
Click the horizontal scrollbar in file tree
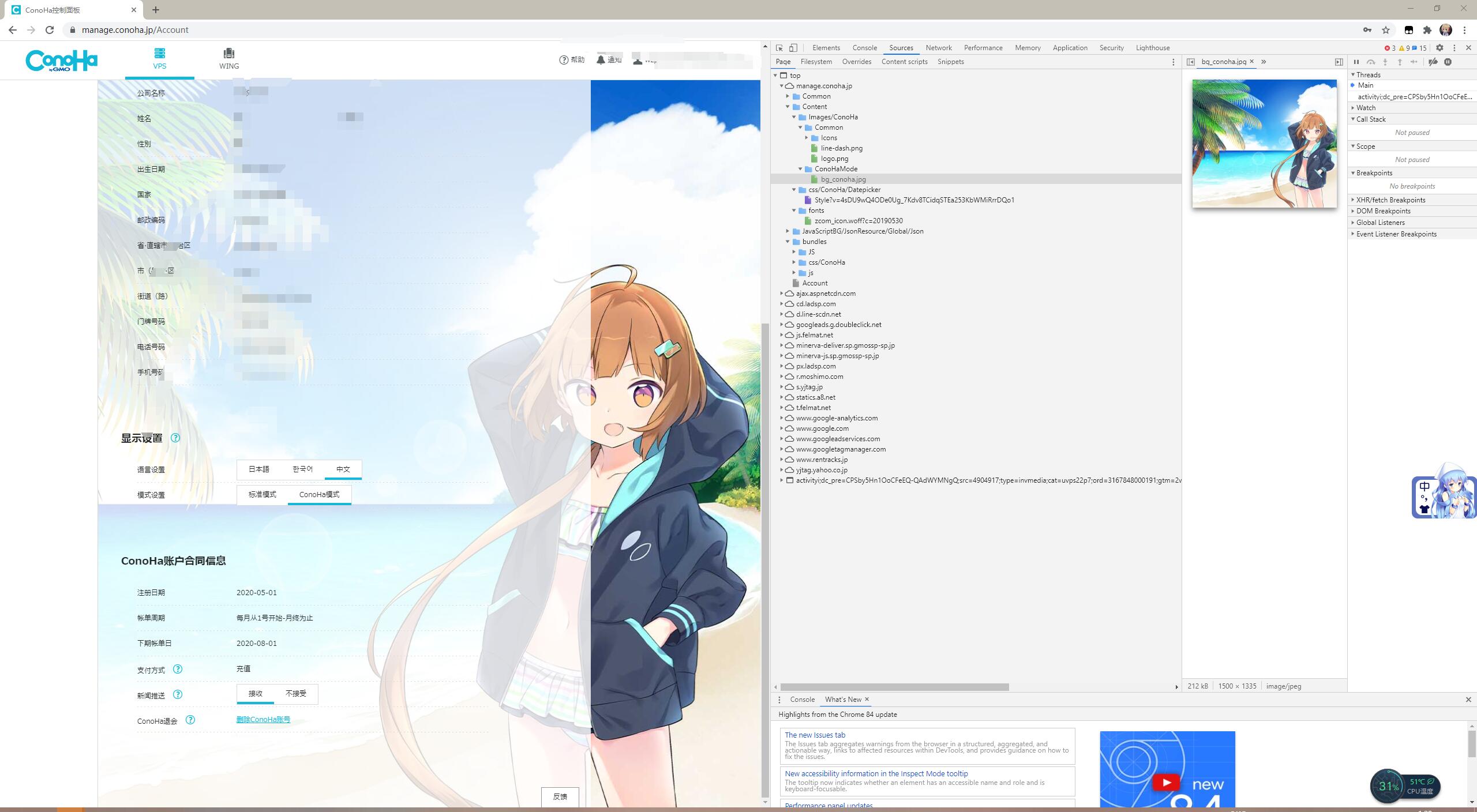point(894,687)
